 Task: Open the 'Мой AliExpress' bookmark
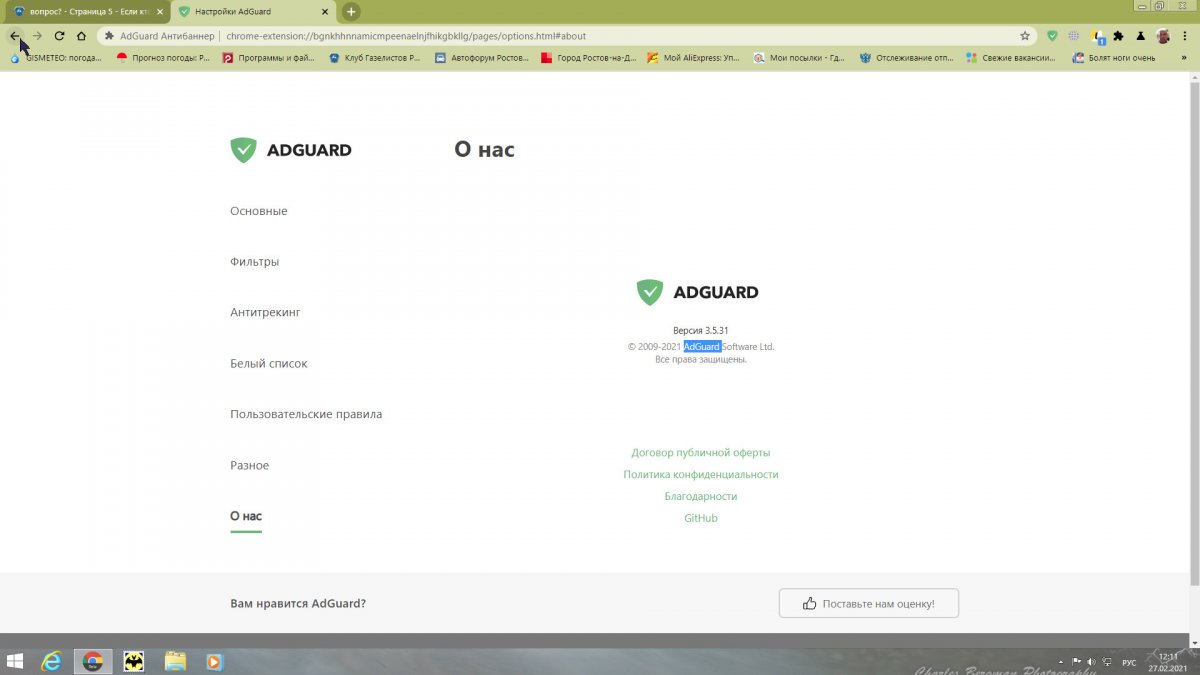click(x=694, y=58)
